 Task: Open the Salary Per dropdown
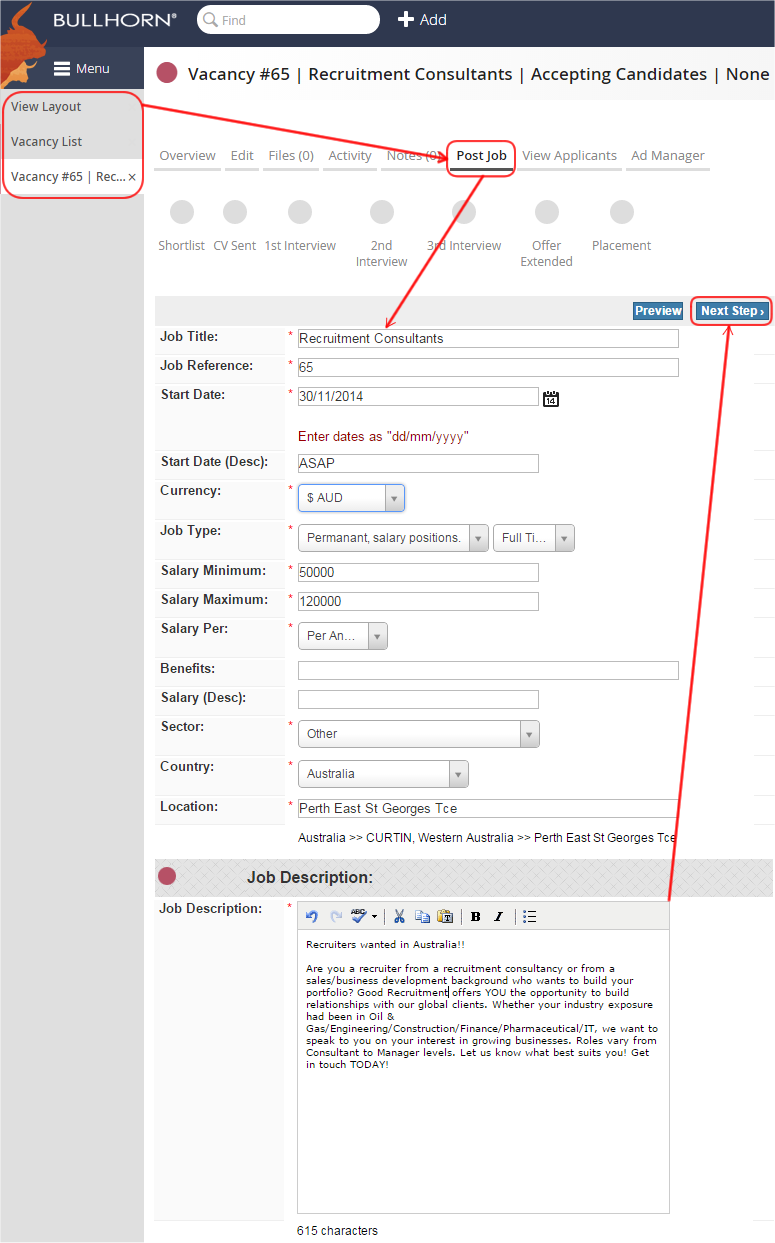pyautogui.click(x=343, y=636)
